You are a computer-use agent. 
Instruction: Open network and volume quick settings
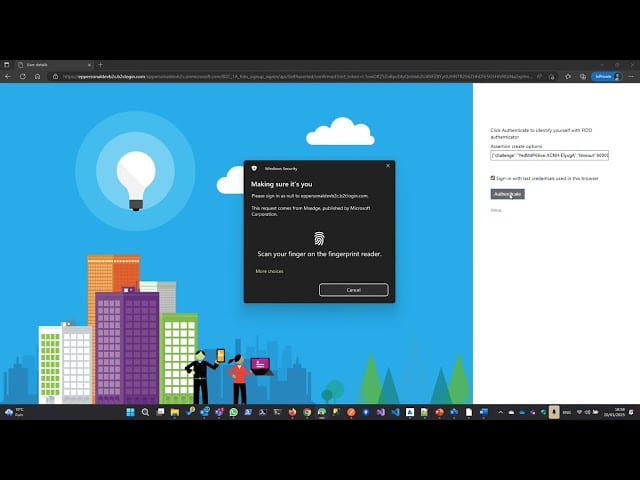(x=587, y=412)
